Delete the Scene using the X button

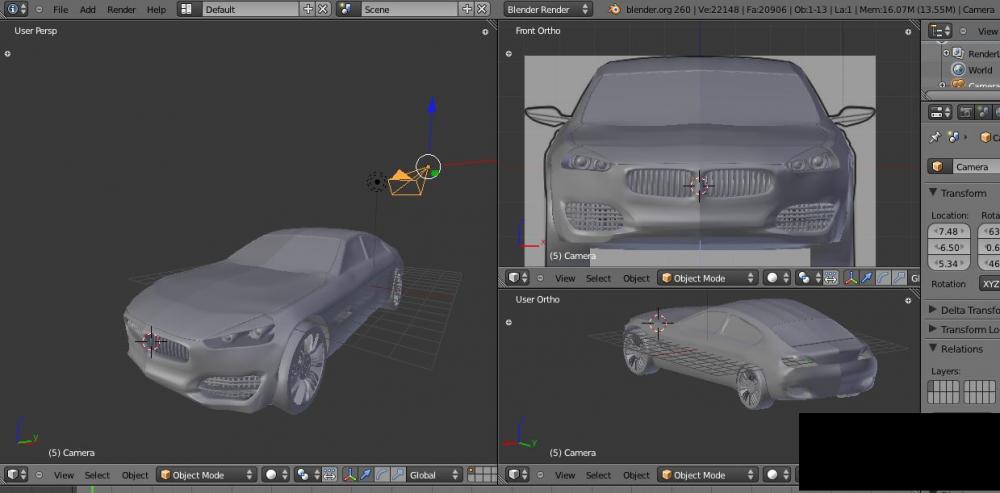(x=482, y=9)
